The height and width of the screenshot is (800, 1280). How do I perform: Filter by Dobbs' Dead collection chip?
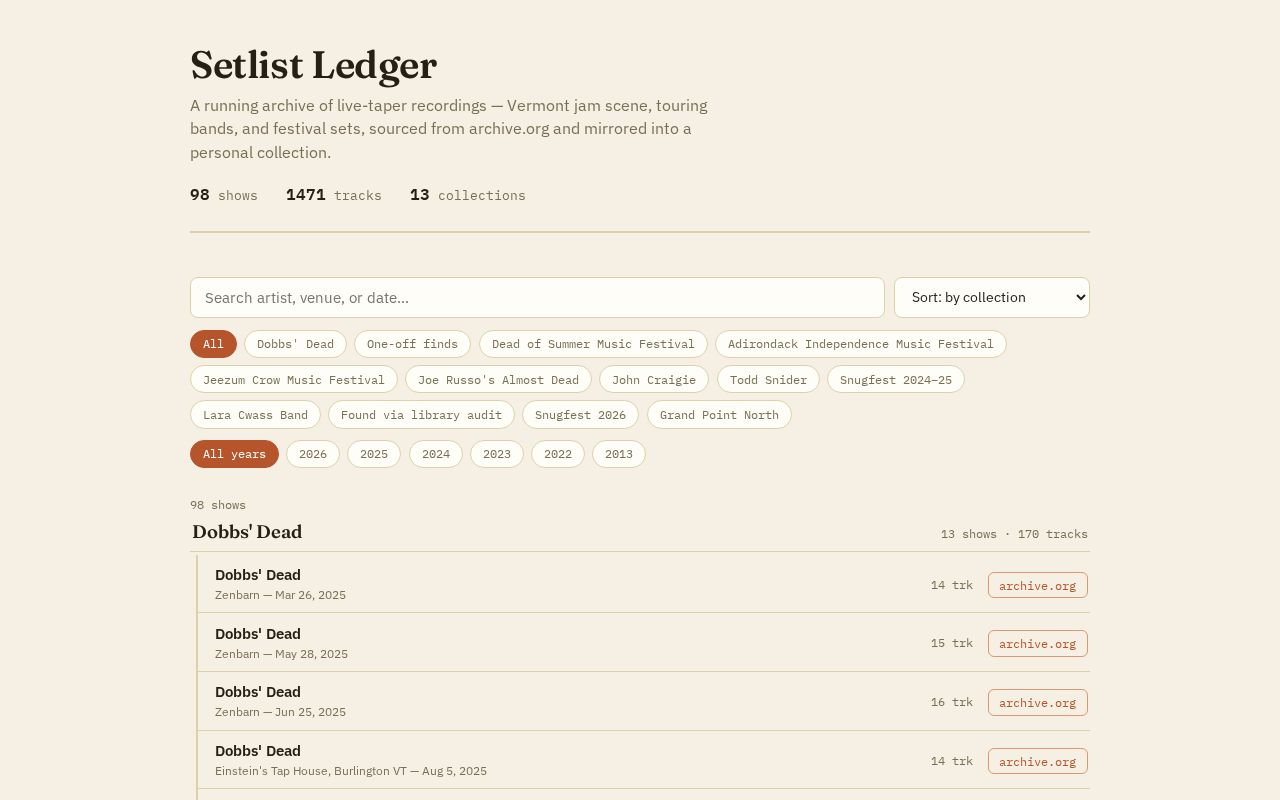[295, 344]
